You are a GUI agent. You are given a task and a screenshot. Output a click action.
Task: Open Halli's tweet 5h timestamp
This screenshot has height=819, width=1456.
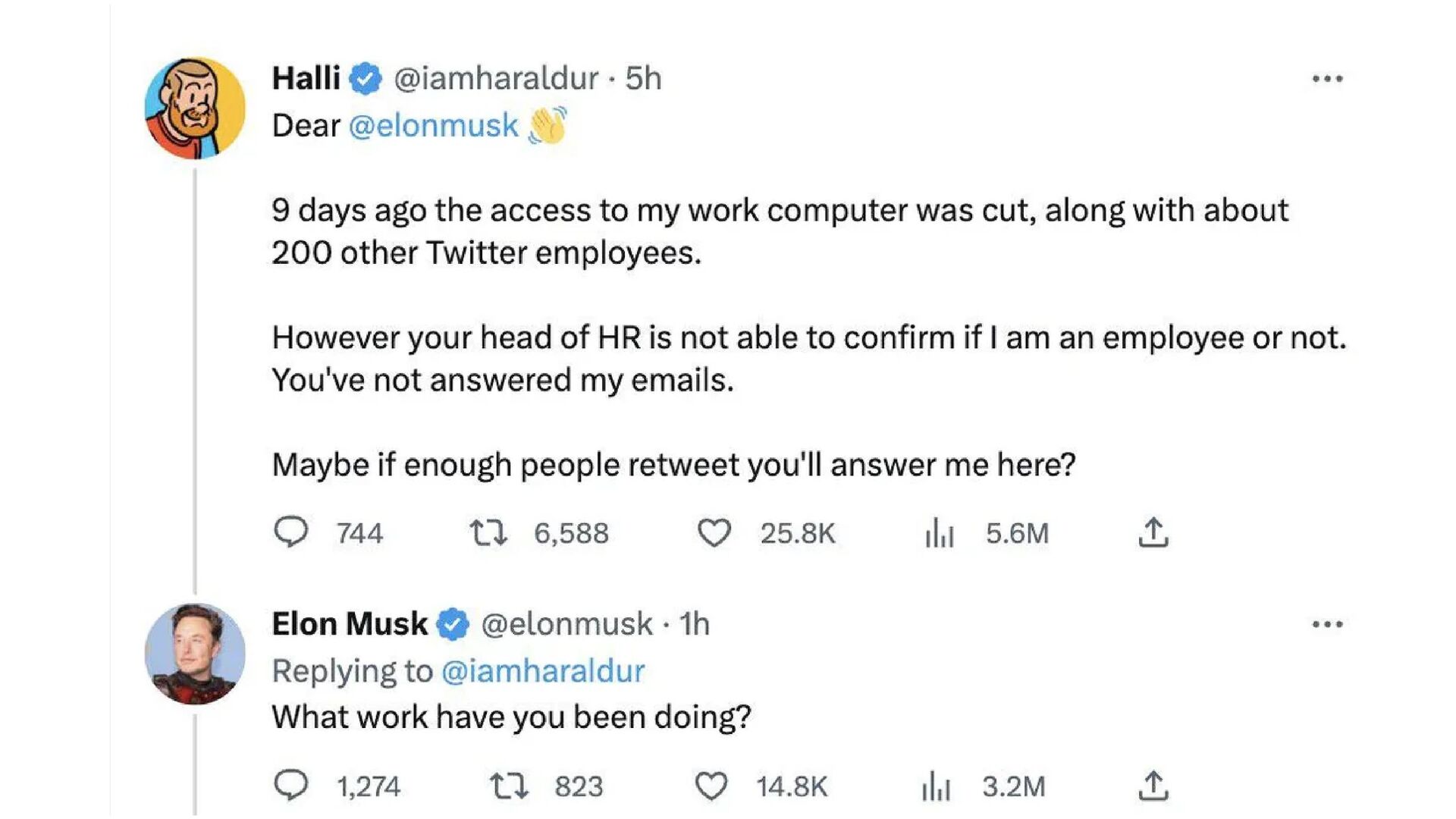pos(643,78)
